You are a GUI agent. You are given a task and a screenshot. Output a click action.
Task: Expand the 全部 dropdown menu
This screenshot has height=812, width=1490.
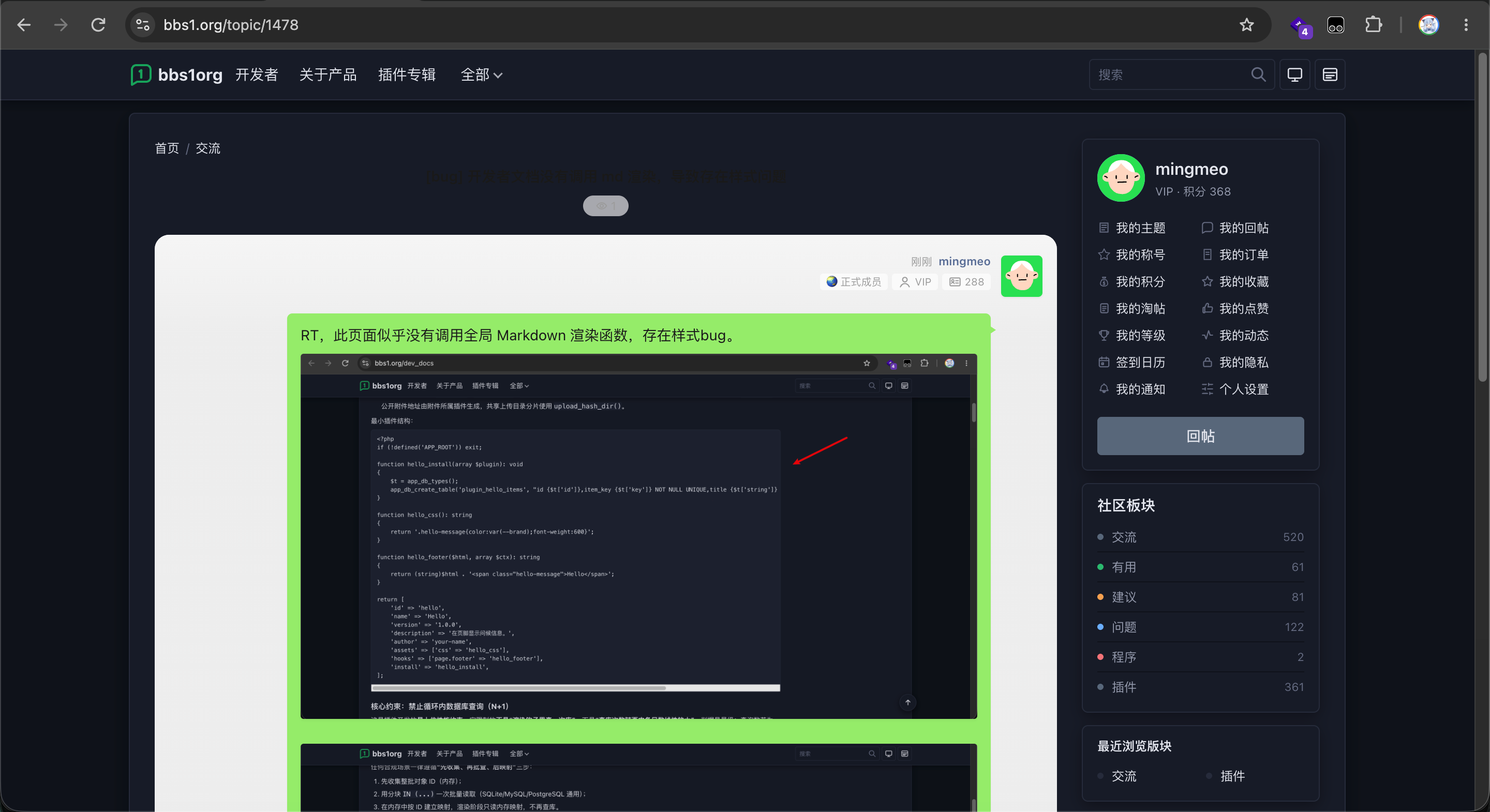click(481, 74)
